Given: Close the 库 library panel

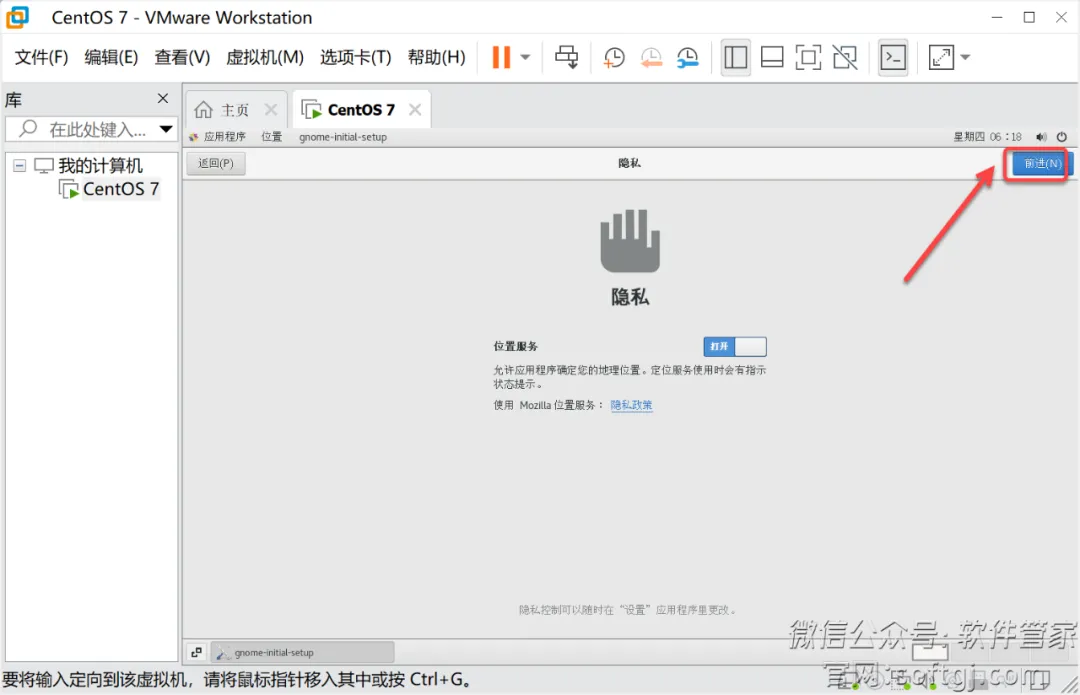Looking at the screenshot, I should [163, 98].
